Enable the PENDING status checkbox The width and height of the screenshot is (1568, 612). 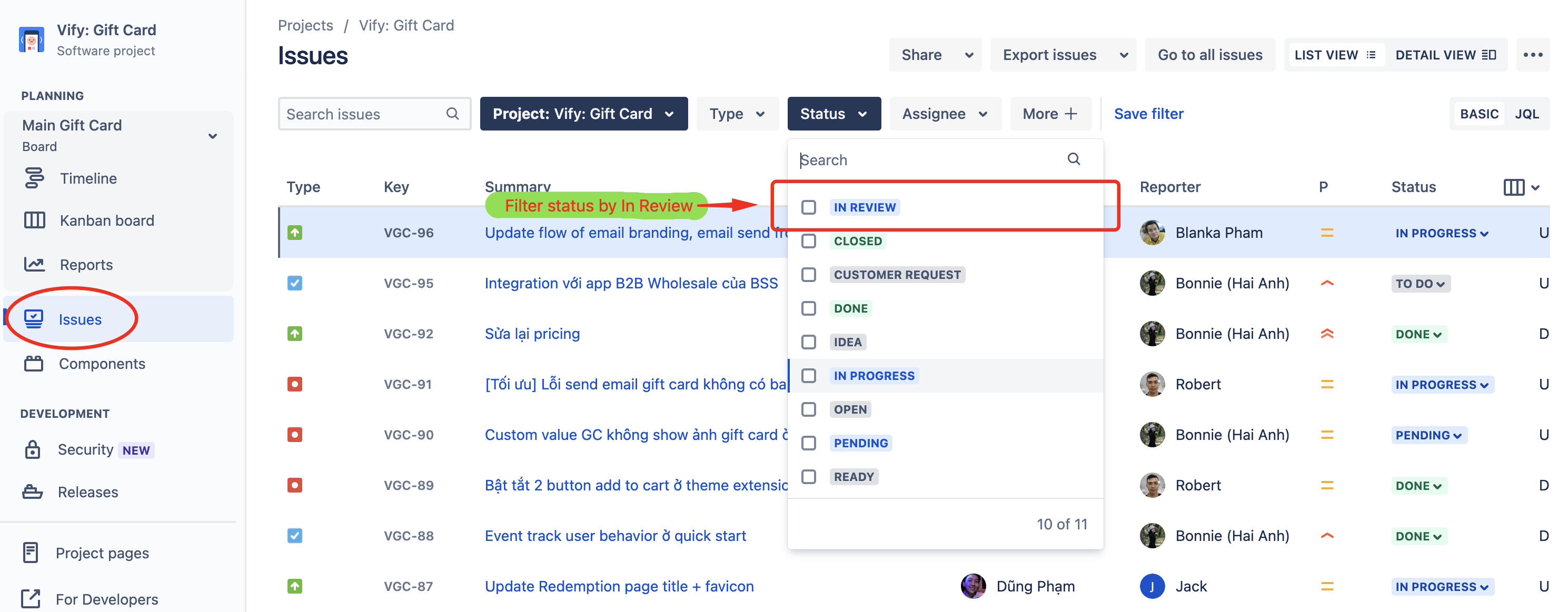coord(808,443)
